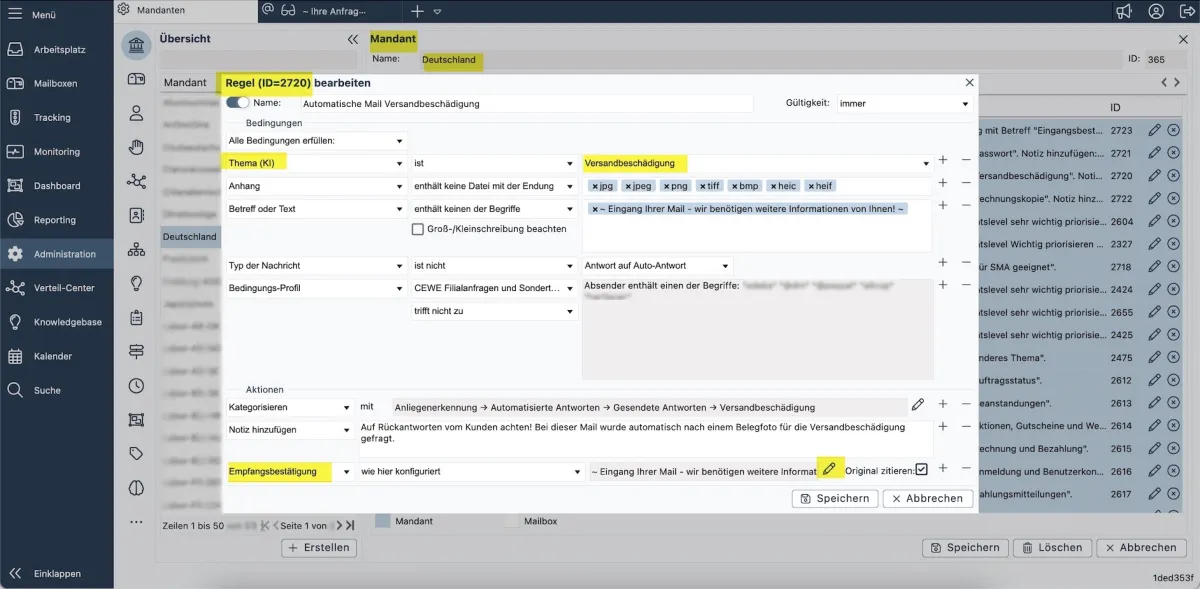Click the clock icon in admin strip
The image size is (1200, 589).
pyautogui.click(x=136, y=385)
